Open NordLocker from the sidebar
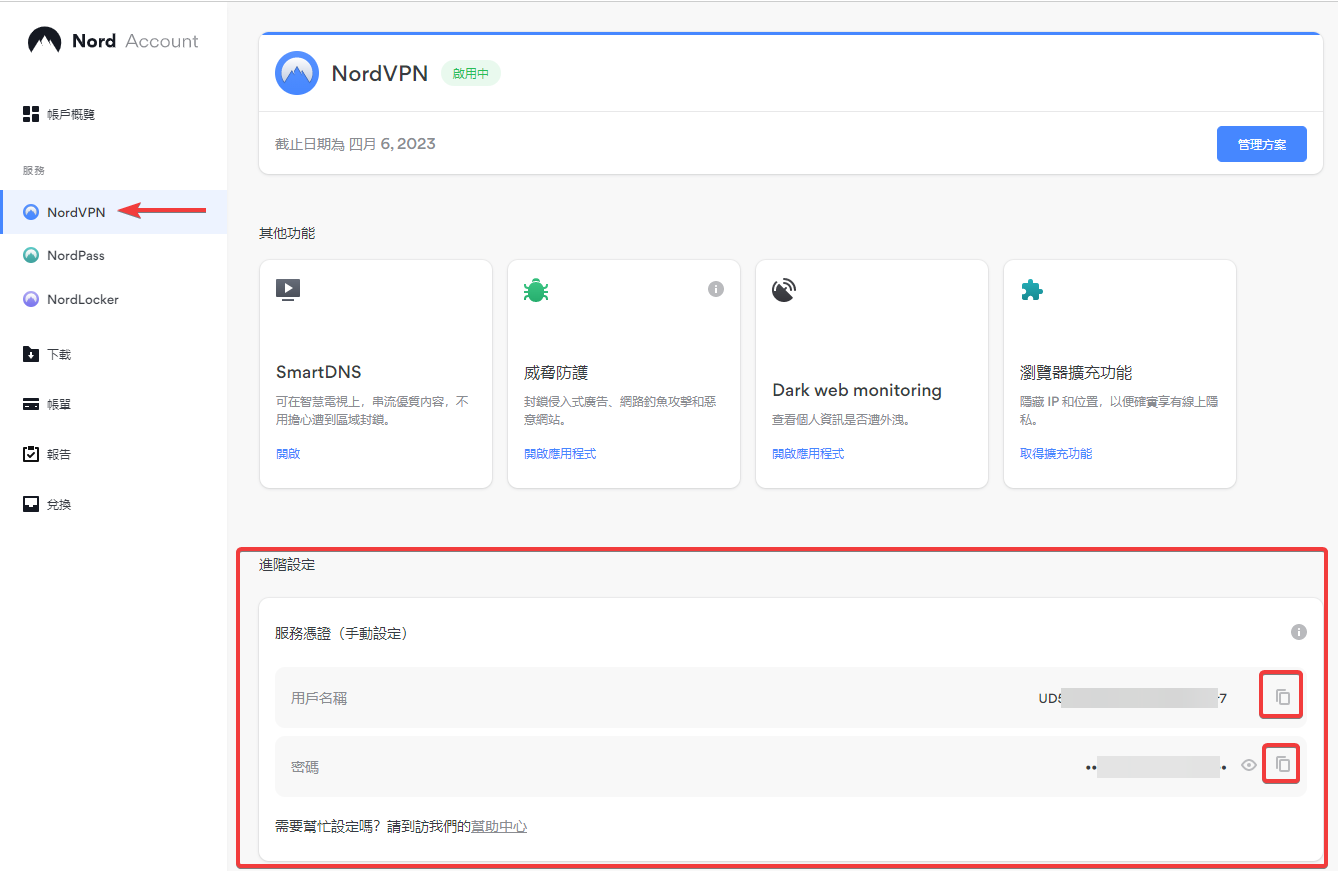 tap(82, 300)
